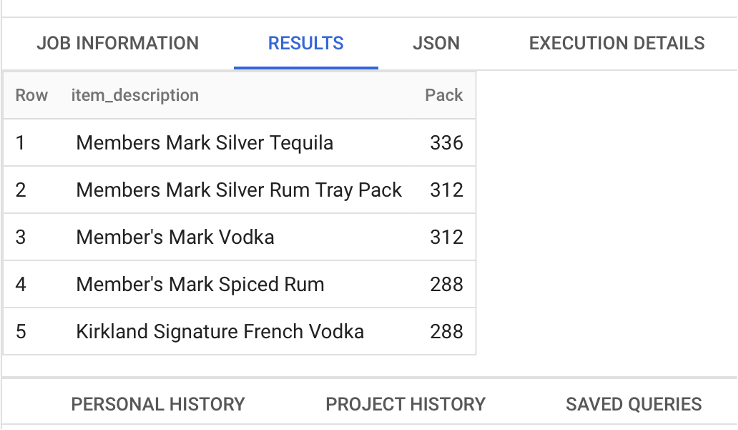This screenshot has height=430, width=738.
Task: Open the Personal History tab
Action: pyautogui.click(x=158, y=404)
